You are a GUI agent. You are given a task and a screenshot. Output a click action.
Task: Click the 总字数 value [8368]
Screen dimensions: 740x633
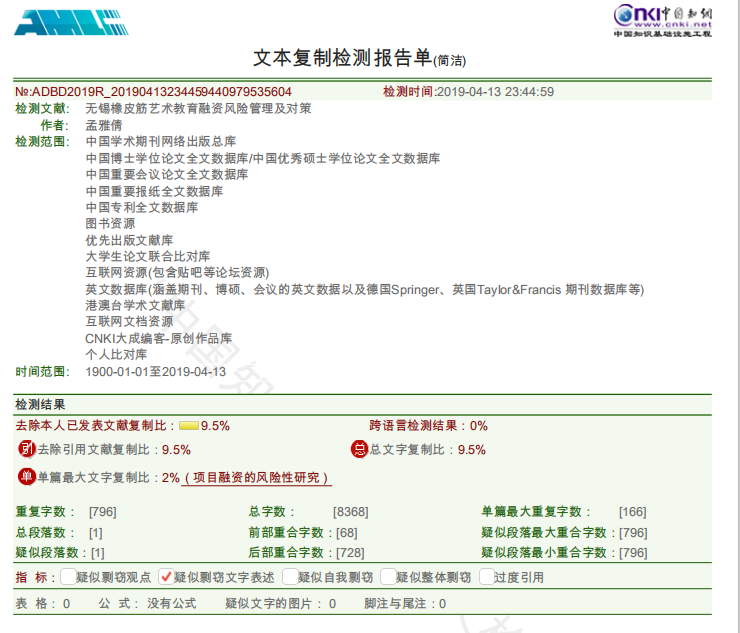351,512
